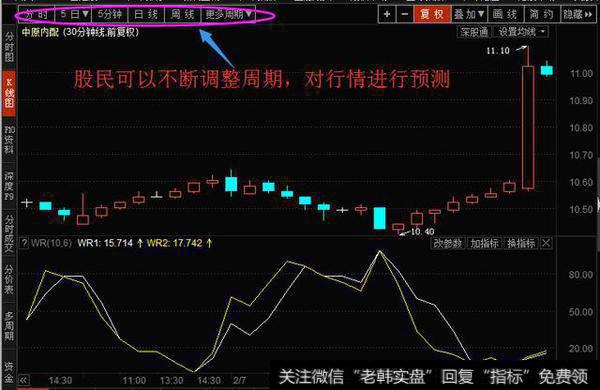Select K线图 in left sidebar
600x390 pixels.
tap(8, 93)
